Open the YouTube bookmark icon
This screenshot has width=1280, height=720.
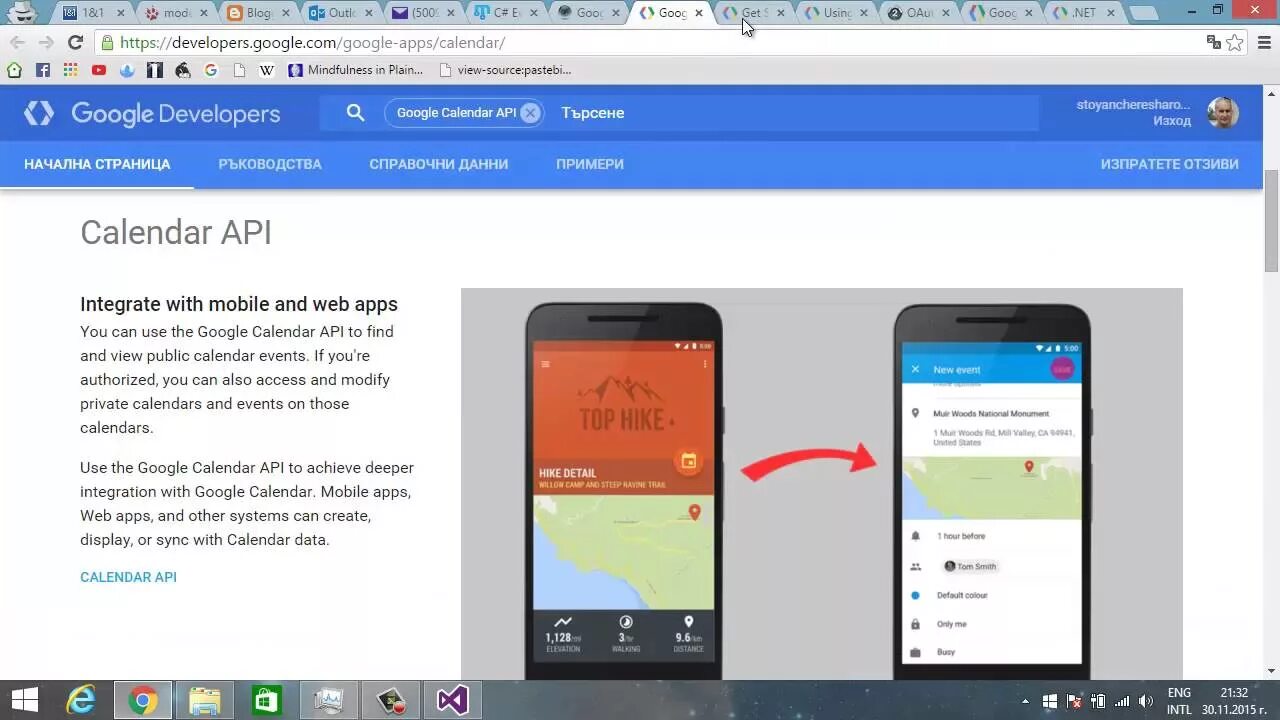[98, 70]
